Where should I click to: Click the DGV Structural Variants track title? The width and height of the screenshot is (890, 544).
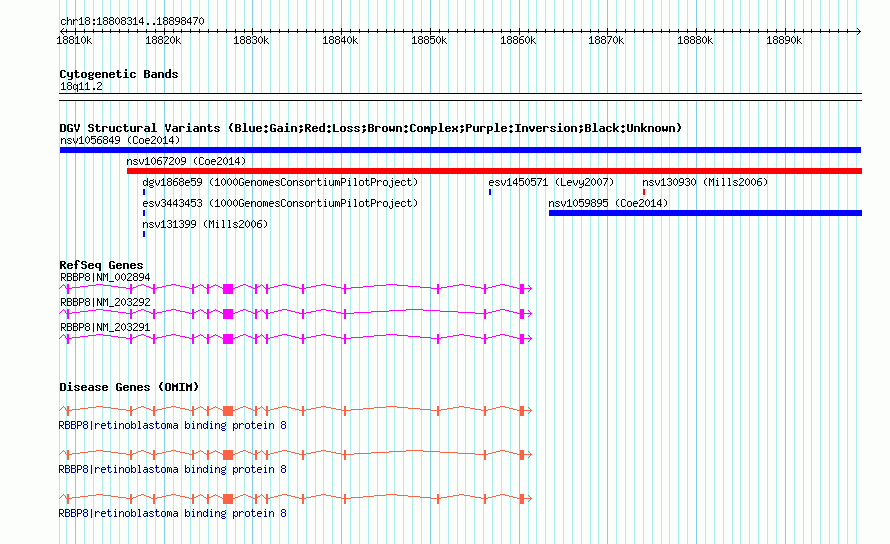coord(370,128)
